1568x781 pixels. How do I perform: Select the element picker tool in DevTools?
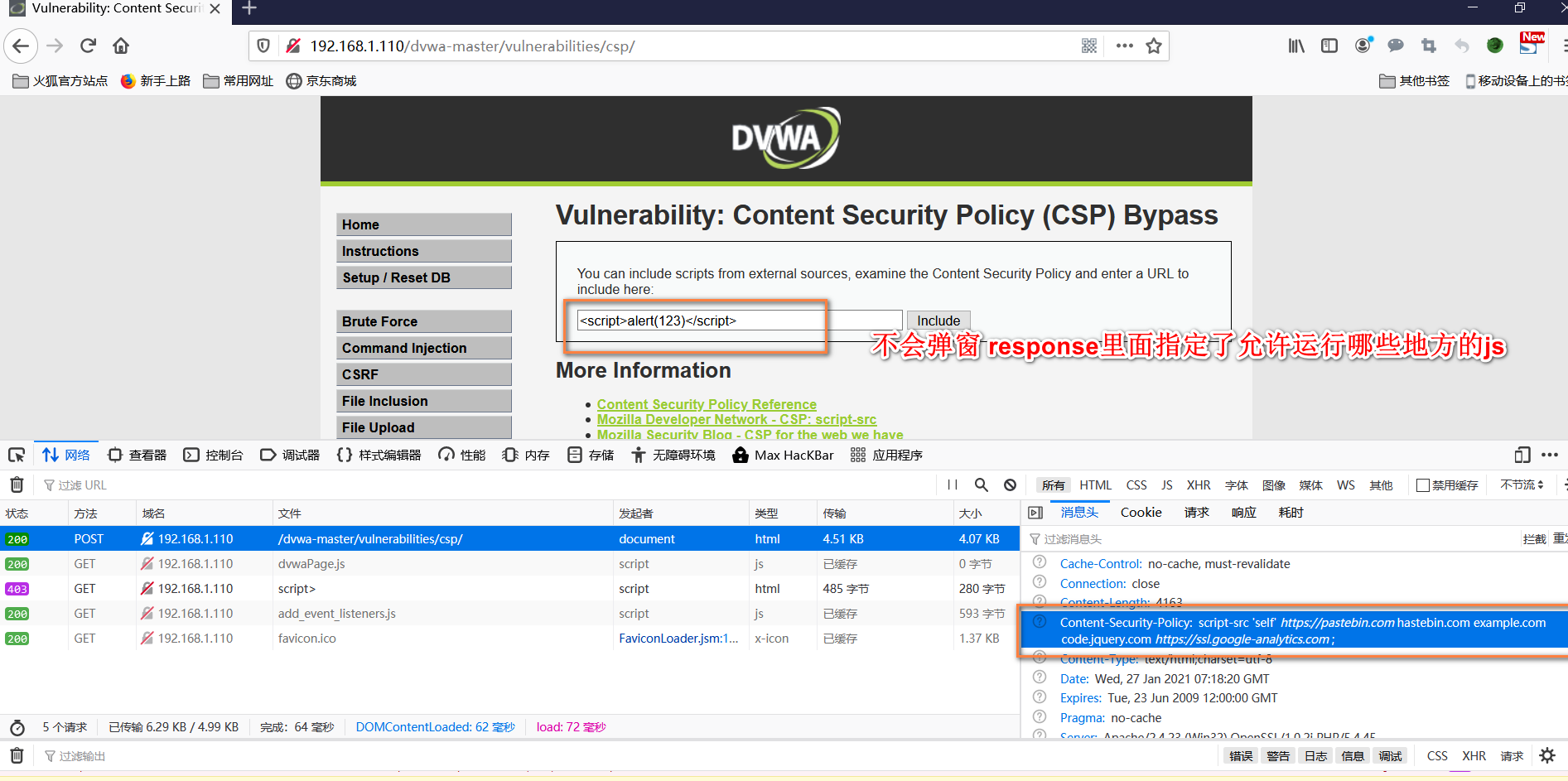coord(17,454)
